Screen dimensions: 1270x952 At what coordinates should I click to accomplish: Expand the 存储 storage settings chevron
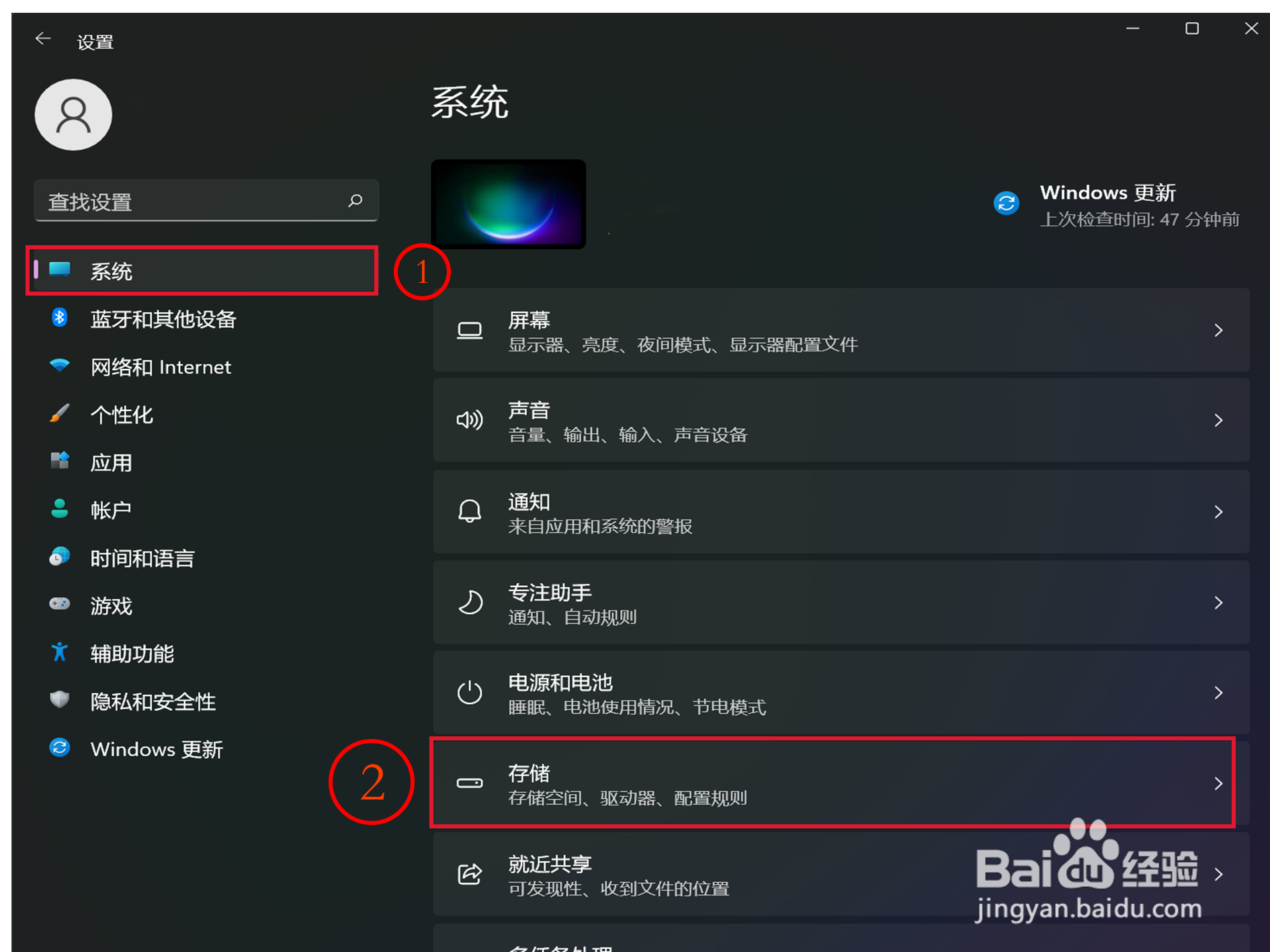(x=1218, y=783)
